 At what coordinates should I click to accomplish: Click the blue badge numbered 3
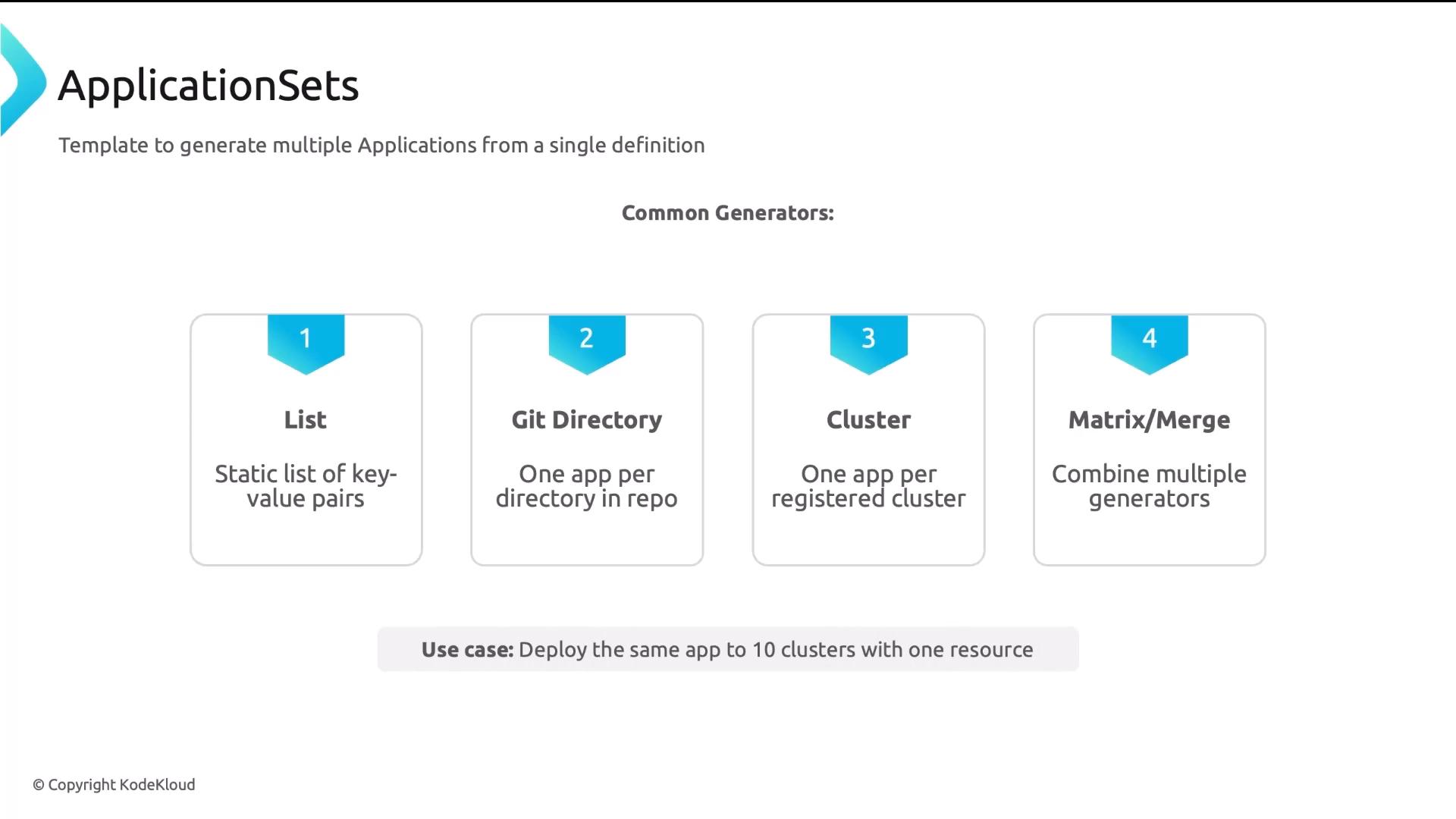click(x=869, y=344)
